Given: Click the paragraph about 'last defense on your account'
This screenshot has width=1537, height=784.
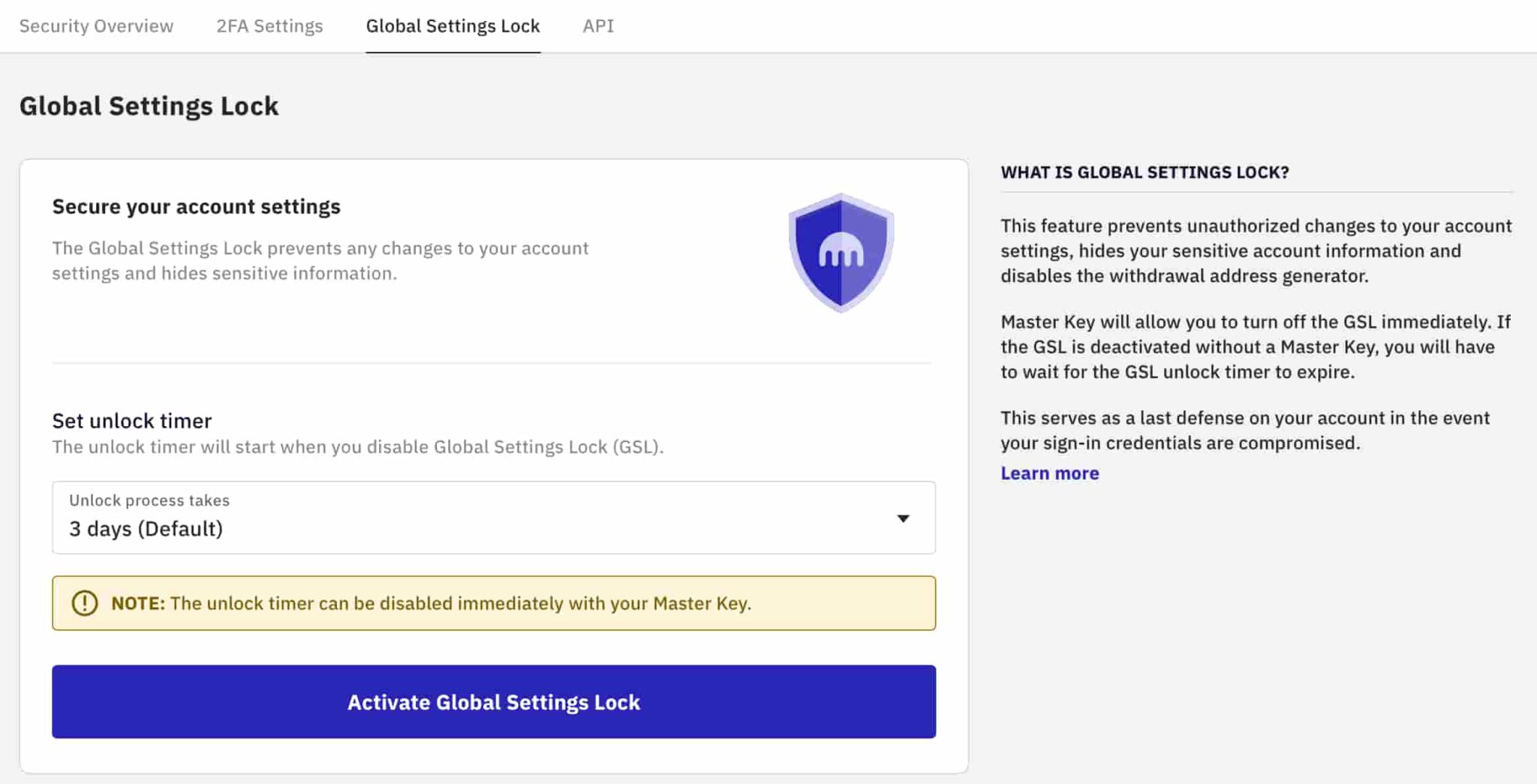Looking at the screenshot, I should (1244, 431).
